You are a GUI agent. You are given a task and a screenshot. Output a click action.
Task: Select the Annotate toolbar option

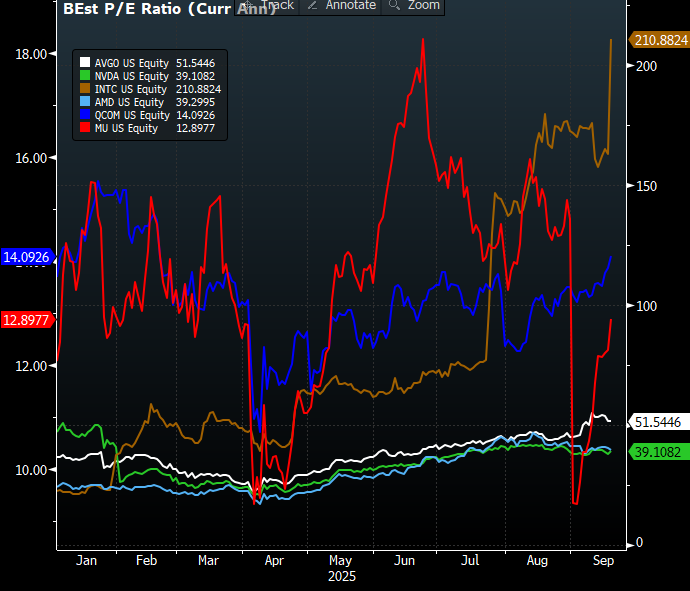coord(350,6)
